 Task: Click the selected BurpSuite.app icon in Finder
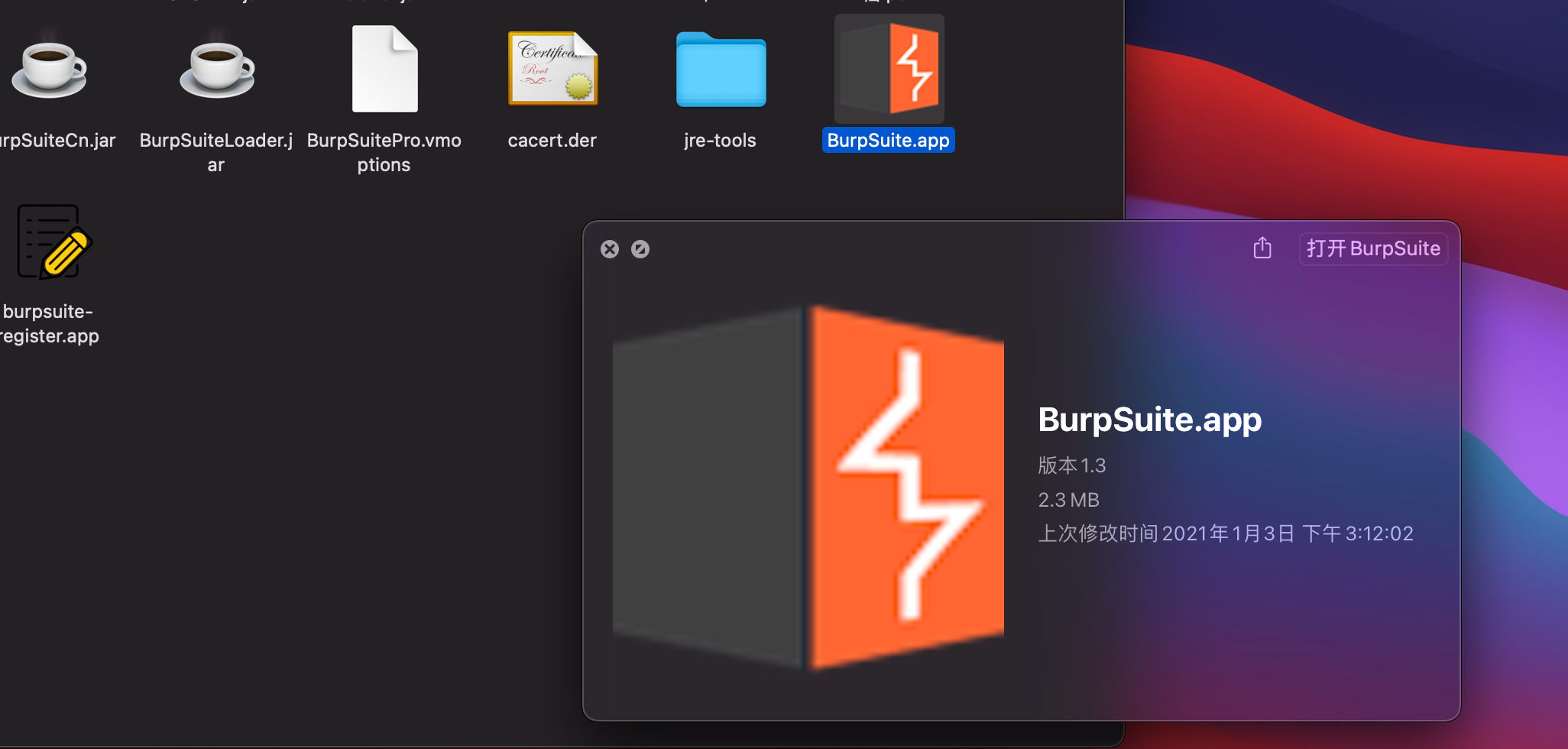(x=889, y=69)
